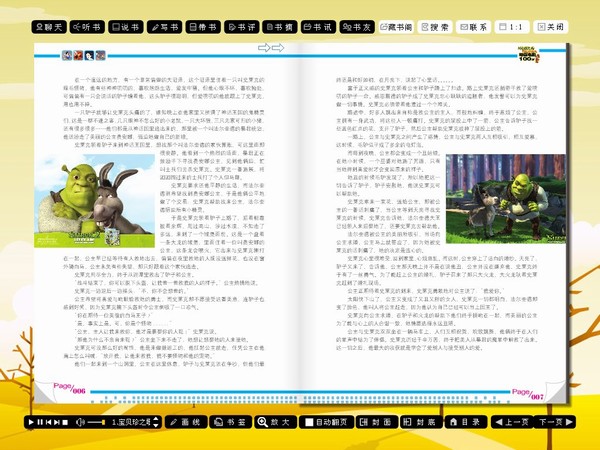This screenshot has height=450, width=600.
Task: Click the second thumbnail icon in the page header
Action: (78, 55)
